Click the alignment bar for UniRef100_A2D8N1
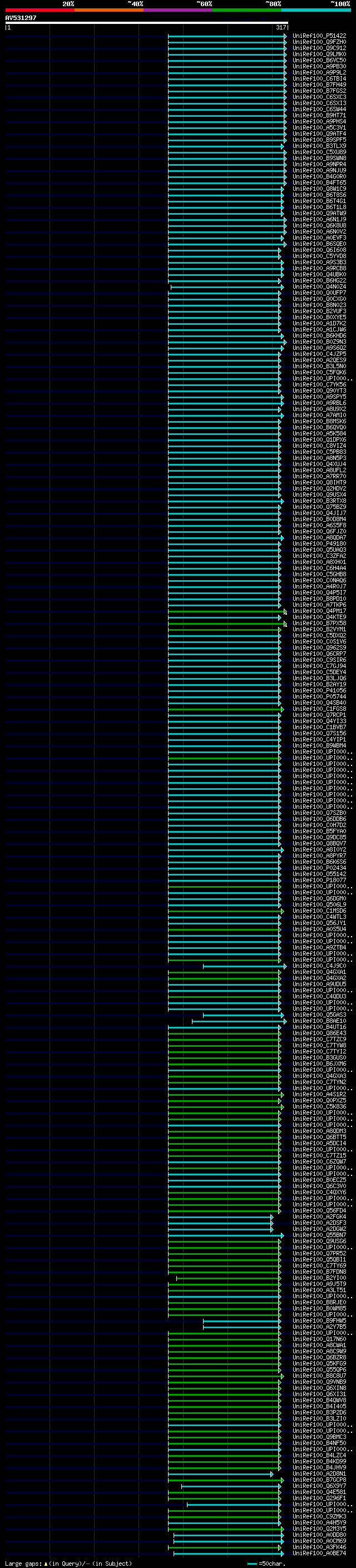The image size is (356, 1568). click(x=221, y=1474)
